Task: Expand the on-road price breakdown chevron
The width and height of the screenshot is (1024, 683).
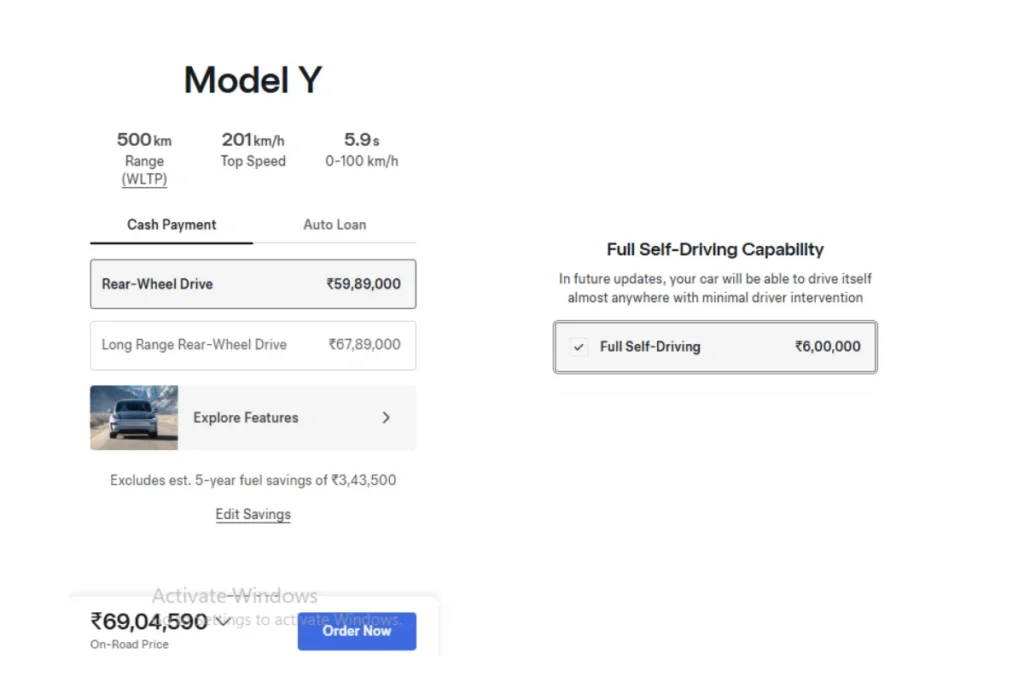Action: tap(222, 622)
